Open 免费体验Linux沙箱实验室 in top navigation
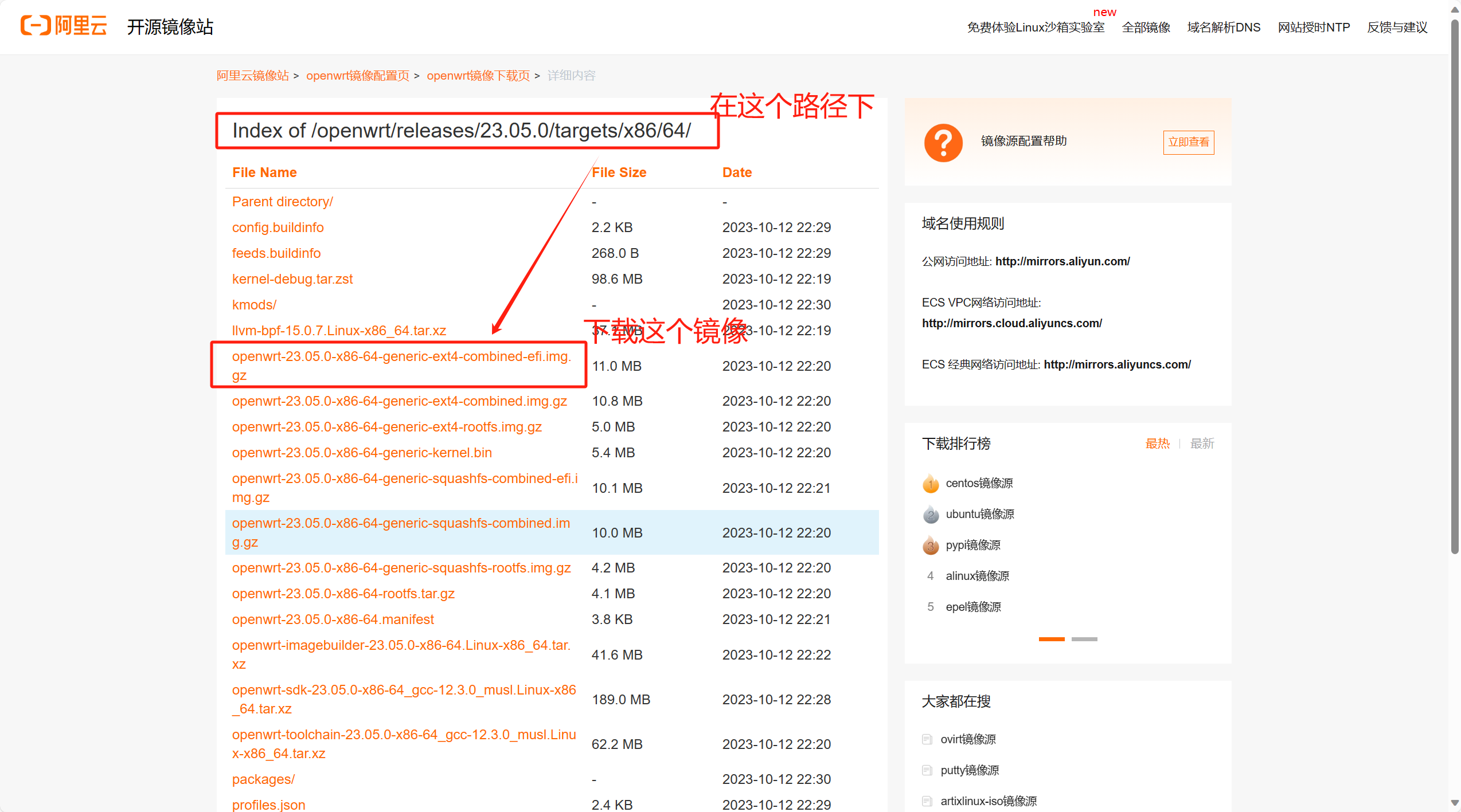Viewport: 1461px width, 812px height. (x=1036, y=28)
